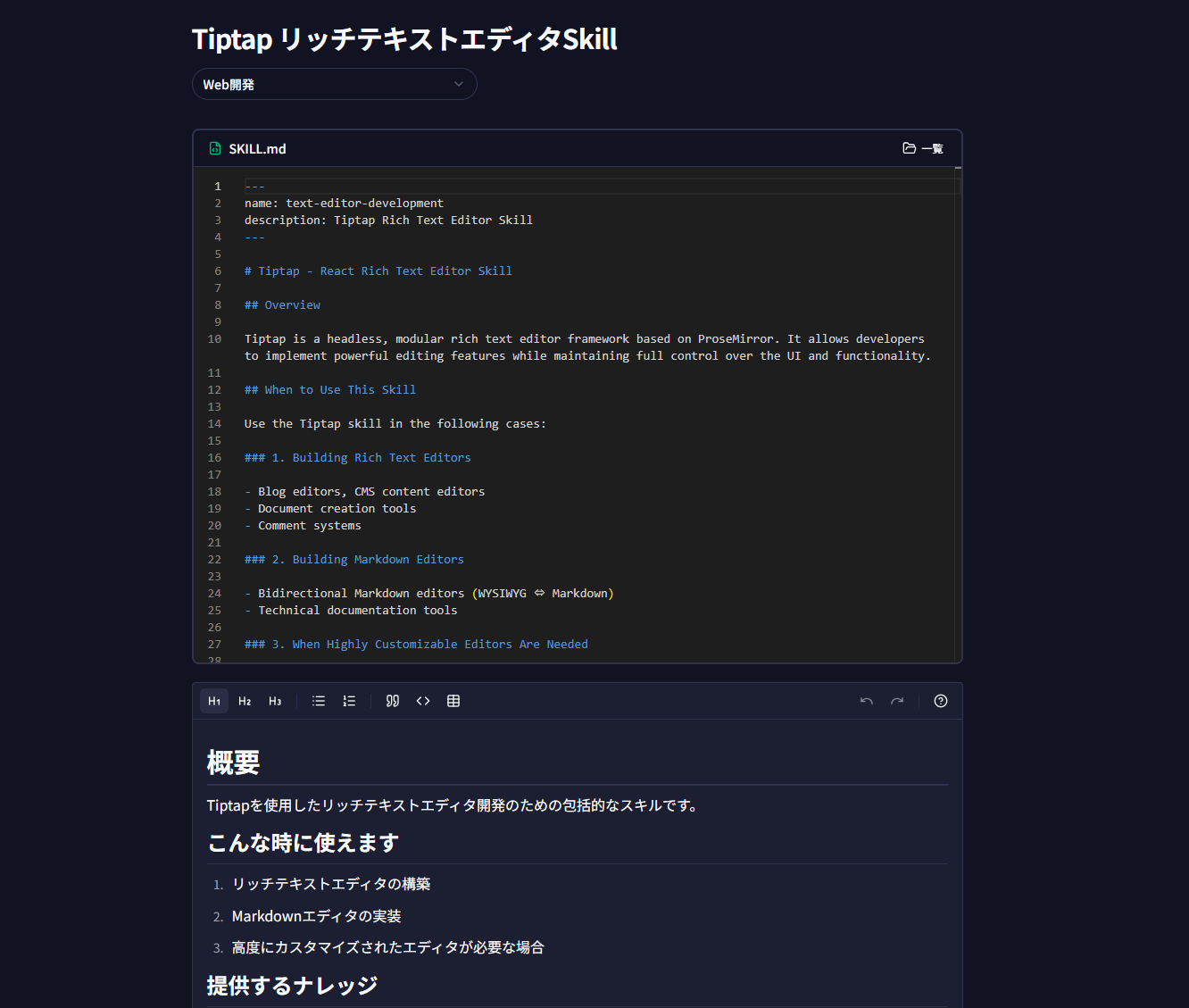Open the editor help icon
This screenshot has width=1189, height=1008.
pyautogui.click(x=941, y=701)
